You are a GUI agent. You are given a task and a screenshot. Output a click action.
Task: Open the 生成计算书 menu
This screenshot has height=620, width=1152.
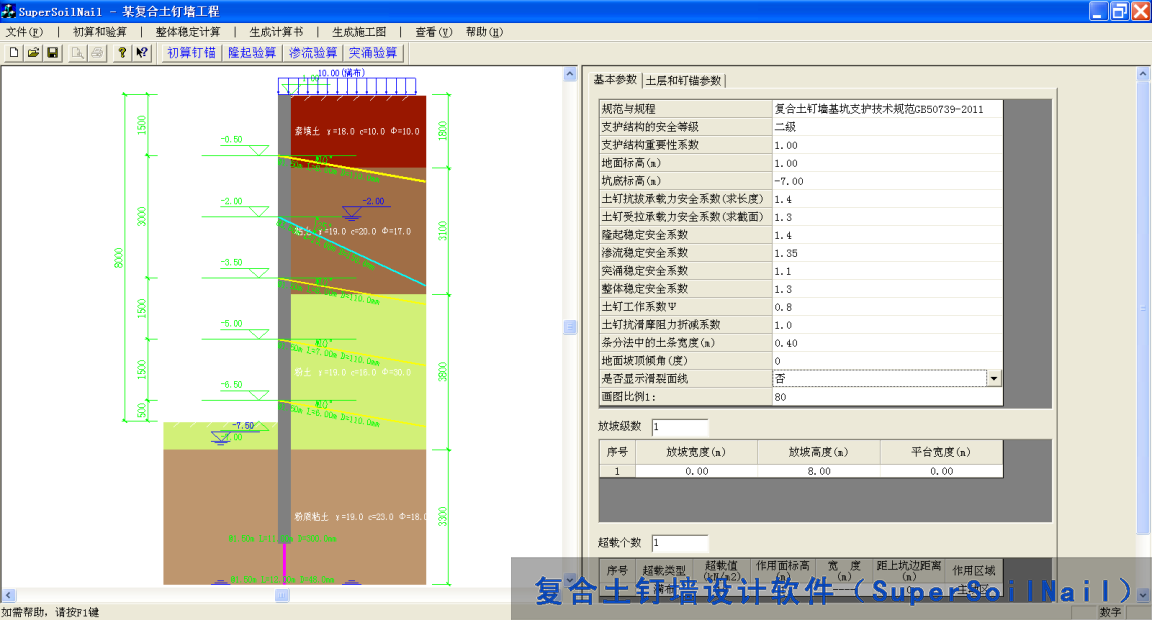click(x=276, y=32)
